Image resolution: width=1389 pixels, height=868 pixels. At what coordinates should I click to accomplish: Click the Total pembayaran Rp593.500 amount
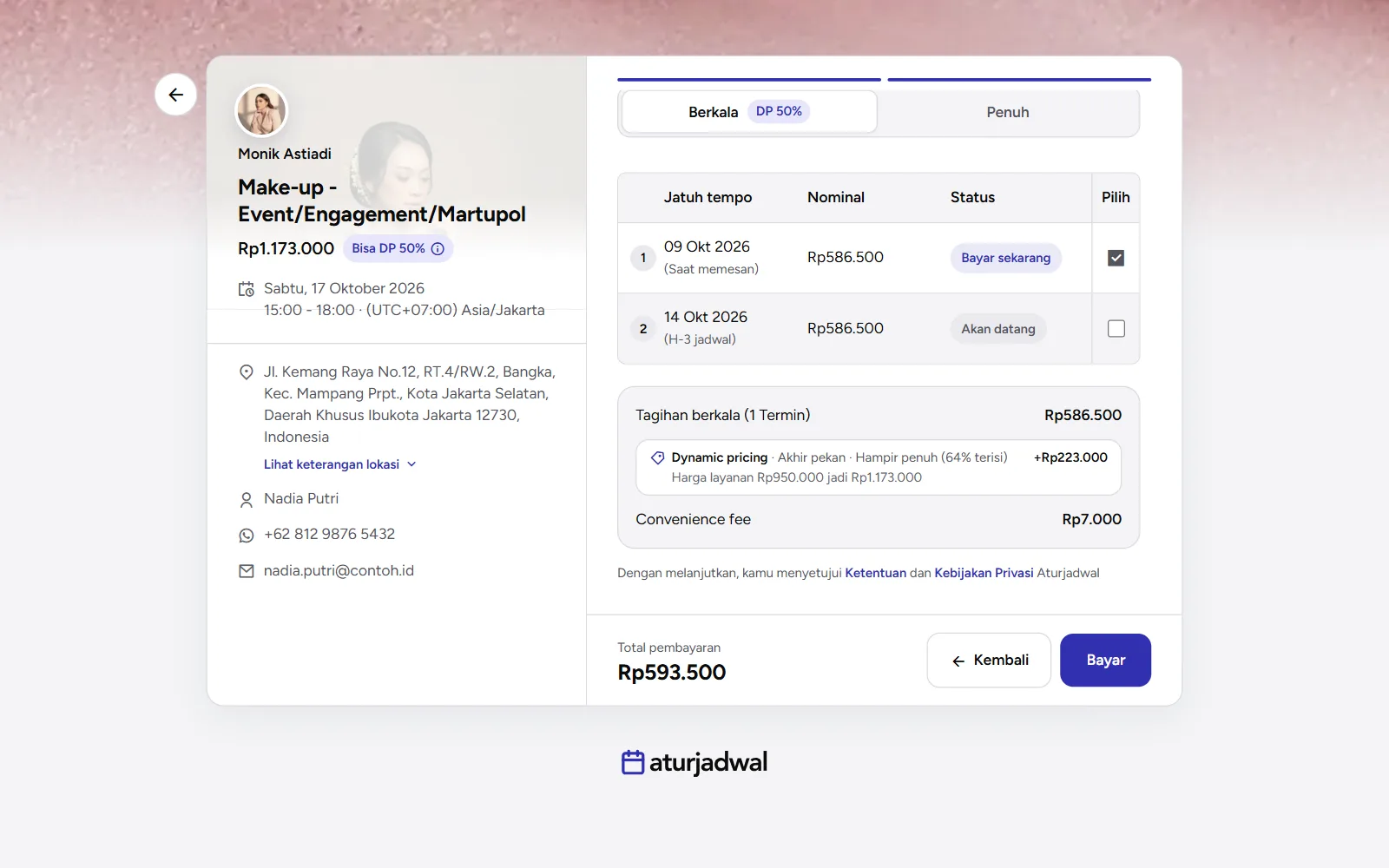[671, 673]
